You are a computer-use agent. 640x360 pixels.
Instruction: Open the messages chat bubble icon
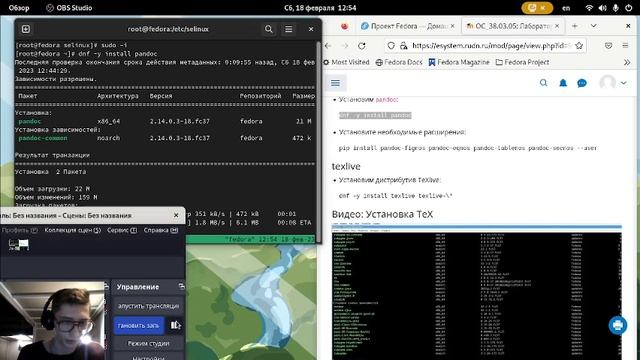pyautogui.click(x=582, y=83)
